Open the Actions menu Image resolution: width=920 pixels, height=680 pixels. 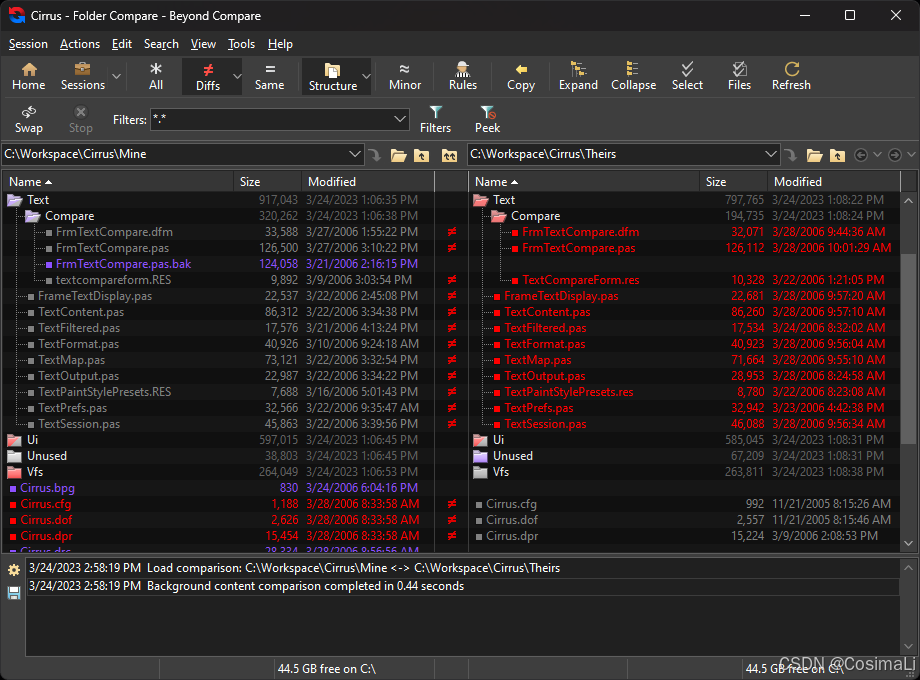pos(80,44)
